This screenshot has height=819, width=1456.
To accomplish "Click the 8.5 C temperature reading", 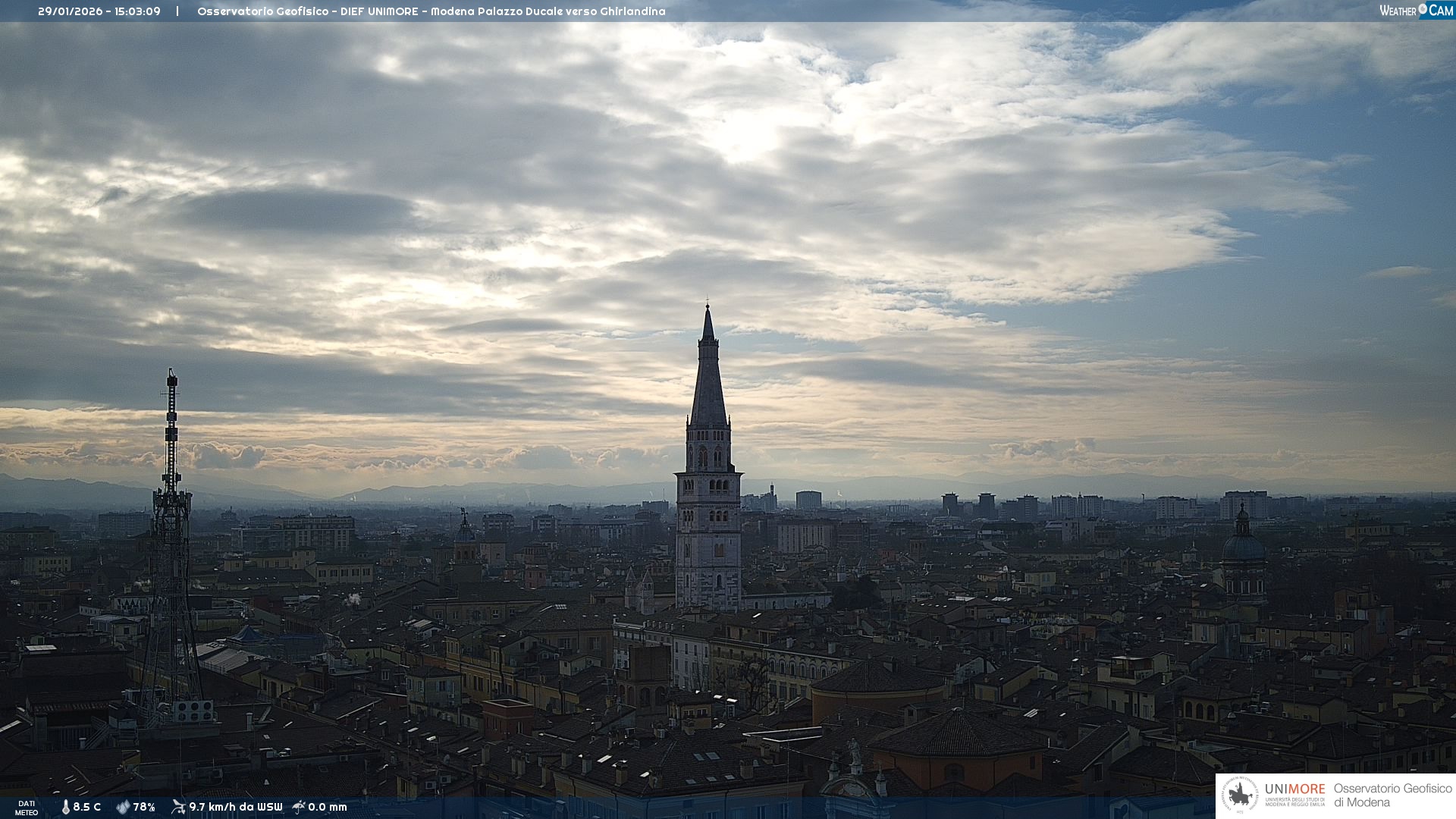I will point(86,807).
